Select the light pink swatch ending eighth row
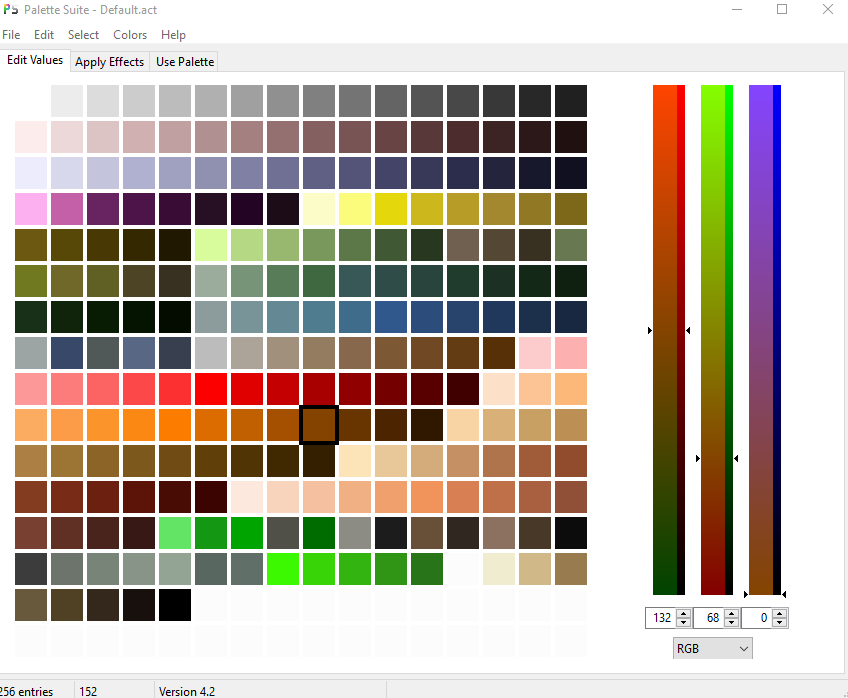 tap(571, 353)
